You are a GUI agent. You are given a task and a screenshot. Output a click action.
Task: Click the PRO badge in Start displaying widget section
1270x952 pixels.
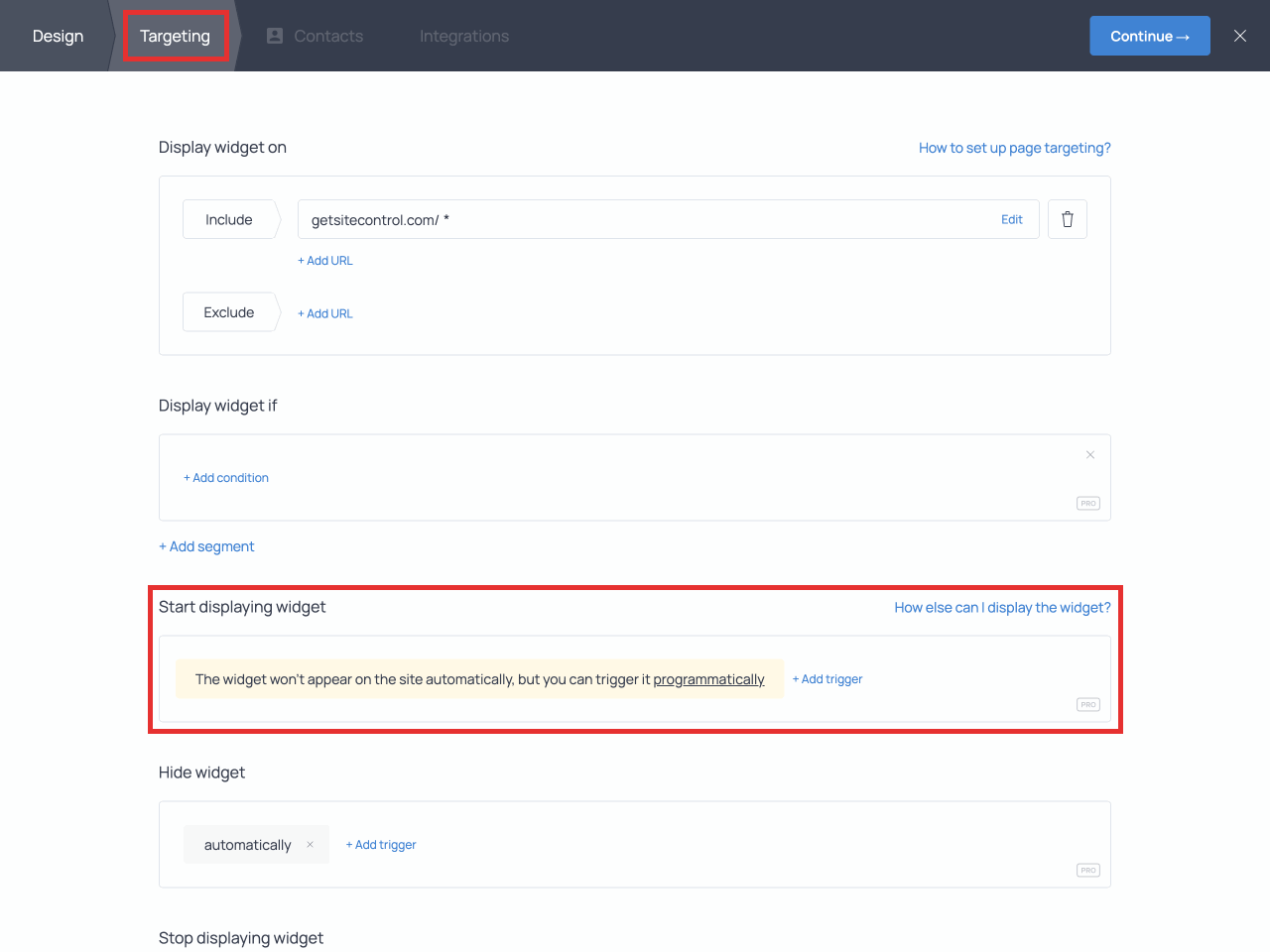pyautogui.click(x=1087, y=704)
